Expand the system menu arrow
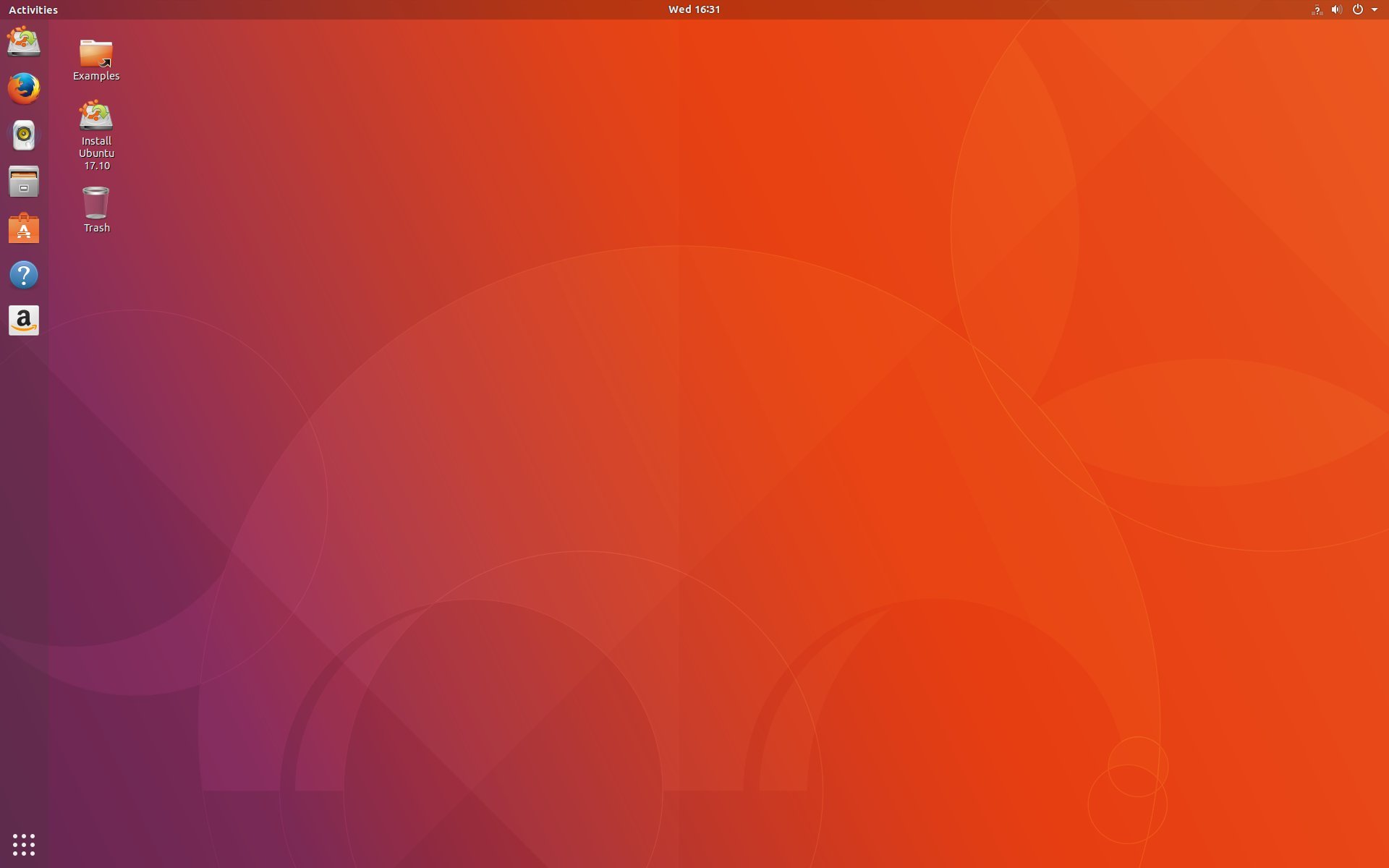 pos(1375,9)
